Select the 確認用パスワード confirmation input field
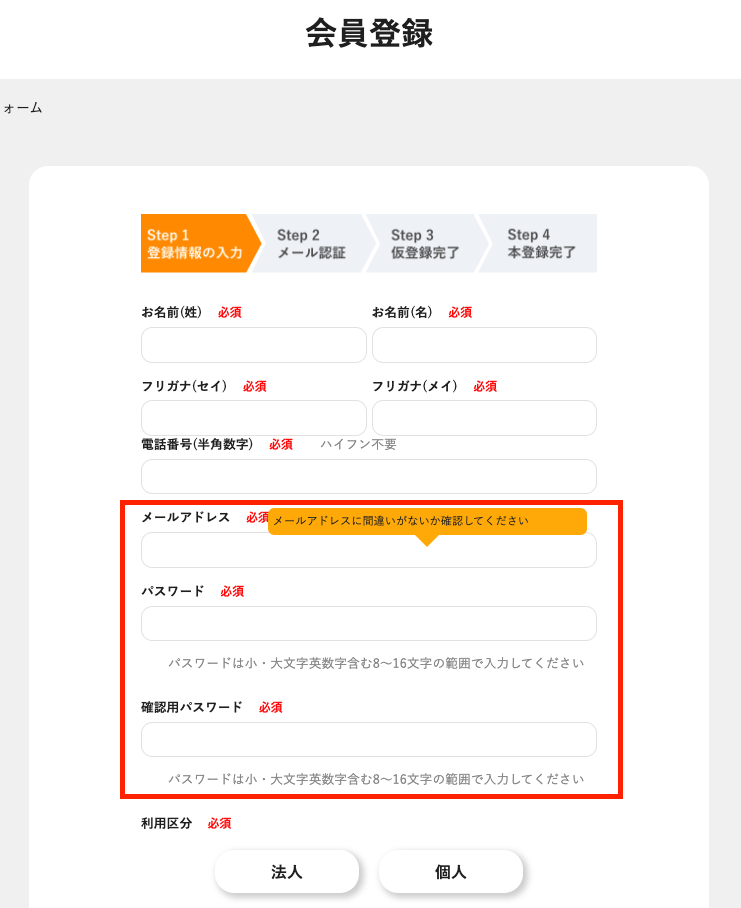 [x=369, y=739]
